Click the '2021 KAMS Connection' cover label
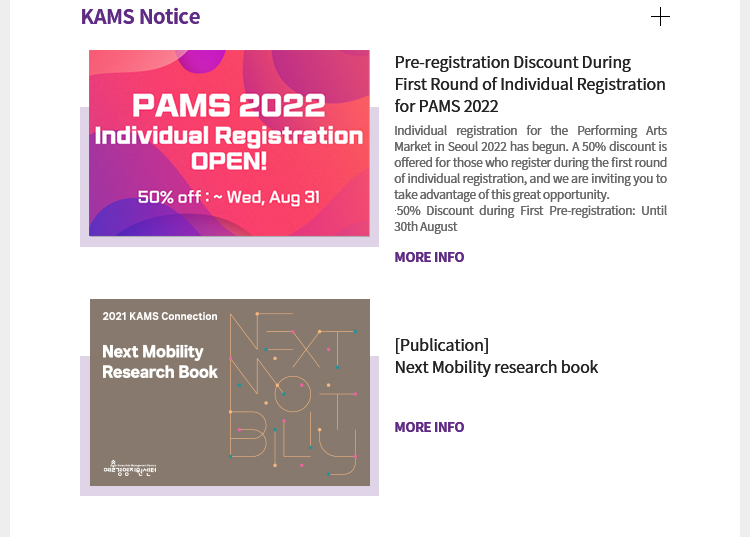The width and height of the screenshot is (750, 537). point(160,316)
